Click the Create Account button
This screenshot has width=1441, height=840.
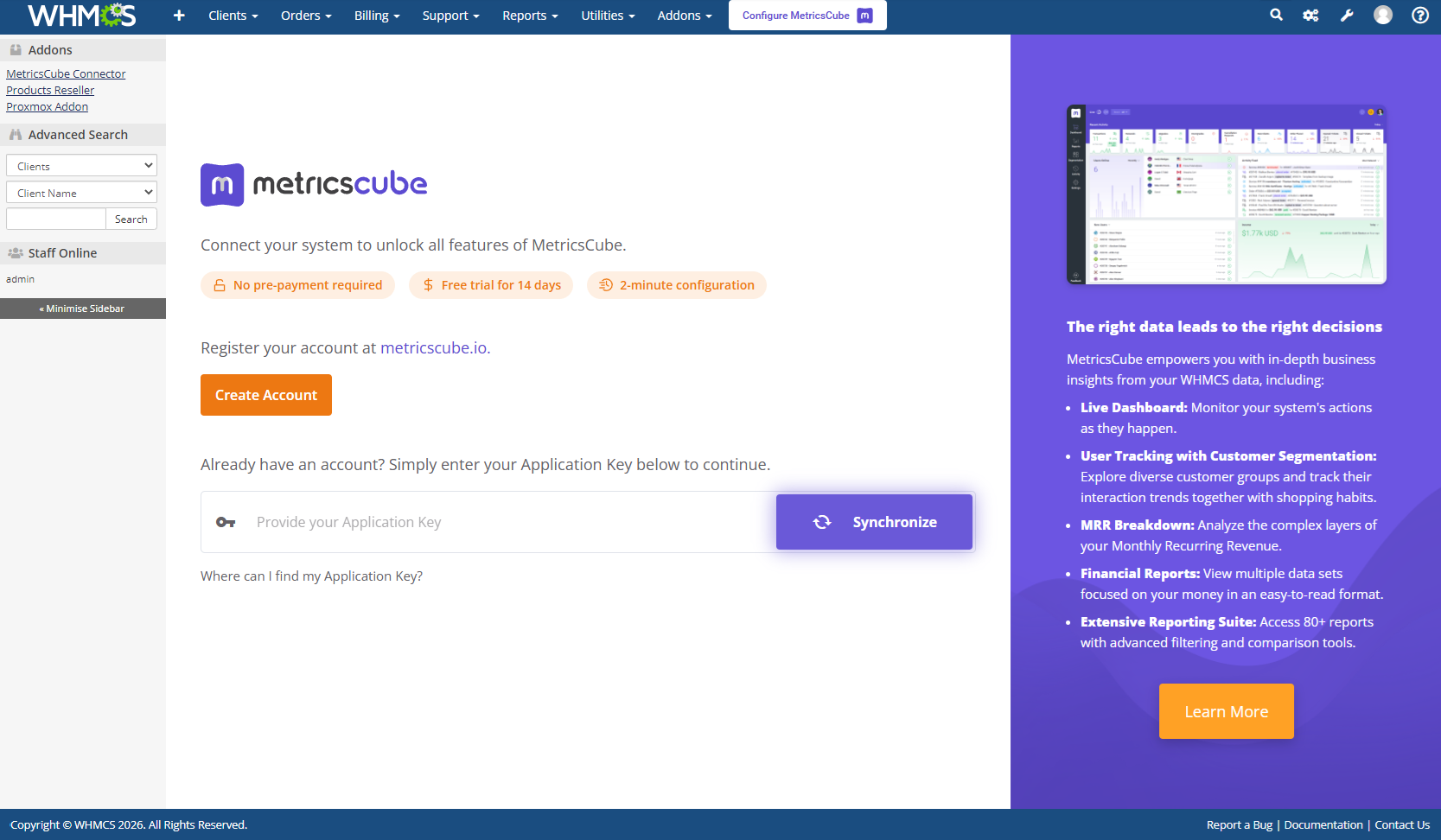tap(265, 395)
